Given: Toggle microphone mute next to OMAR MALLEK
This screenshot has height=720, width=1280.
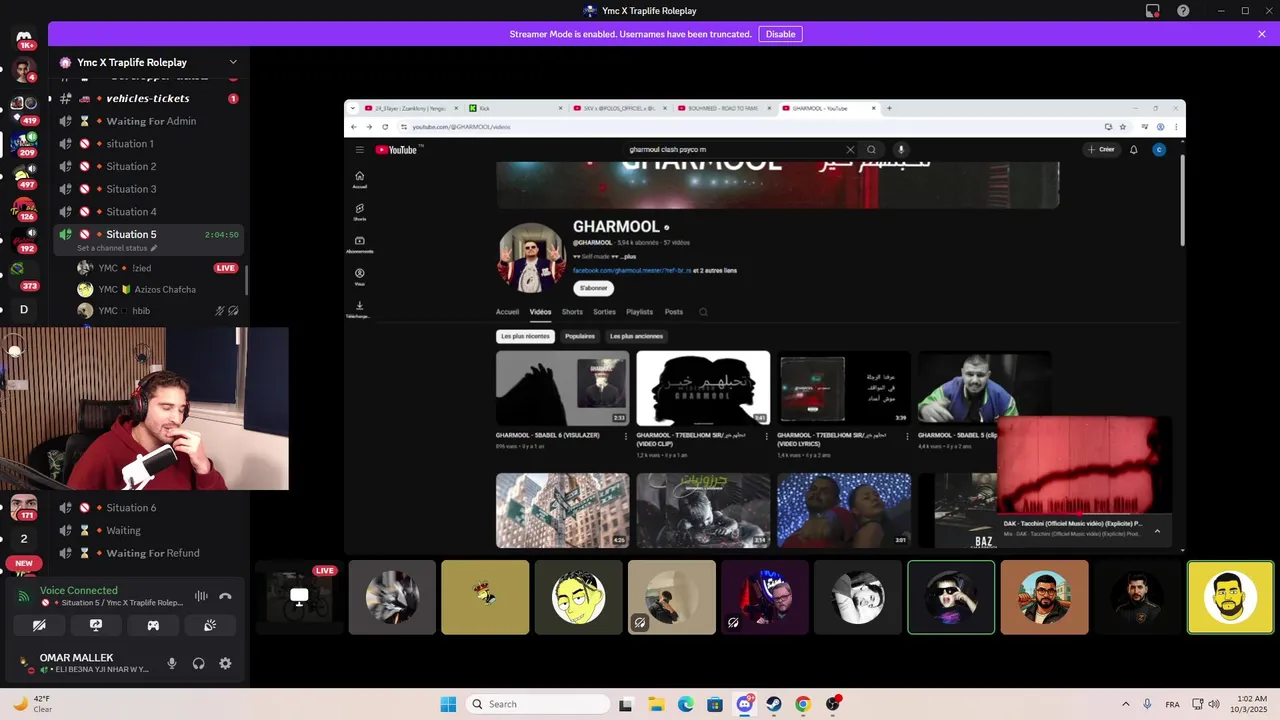Looking at the screenshot, I should pyautogui.click(x=172, y=663).
